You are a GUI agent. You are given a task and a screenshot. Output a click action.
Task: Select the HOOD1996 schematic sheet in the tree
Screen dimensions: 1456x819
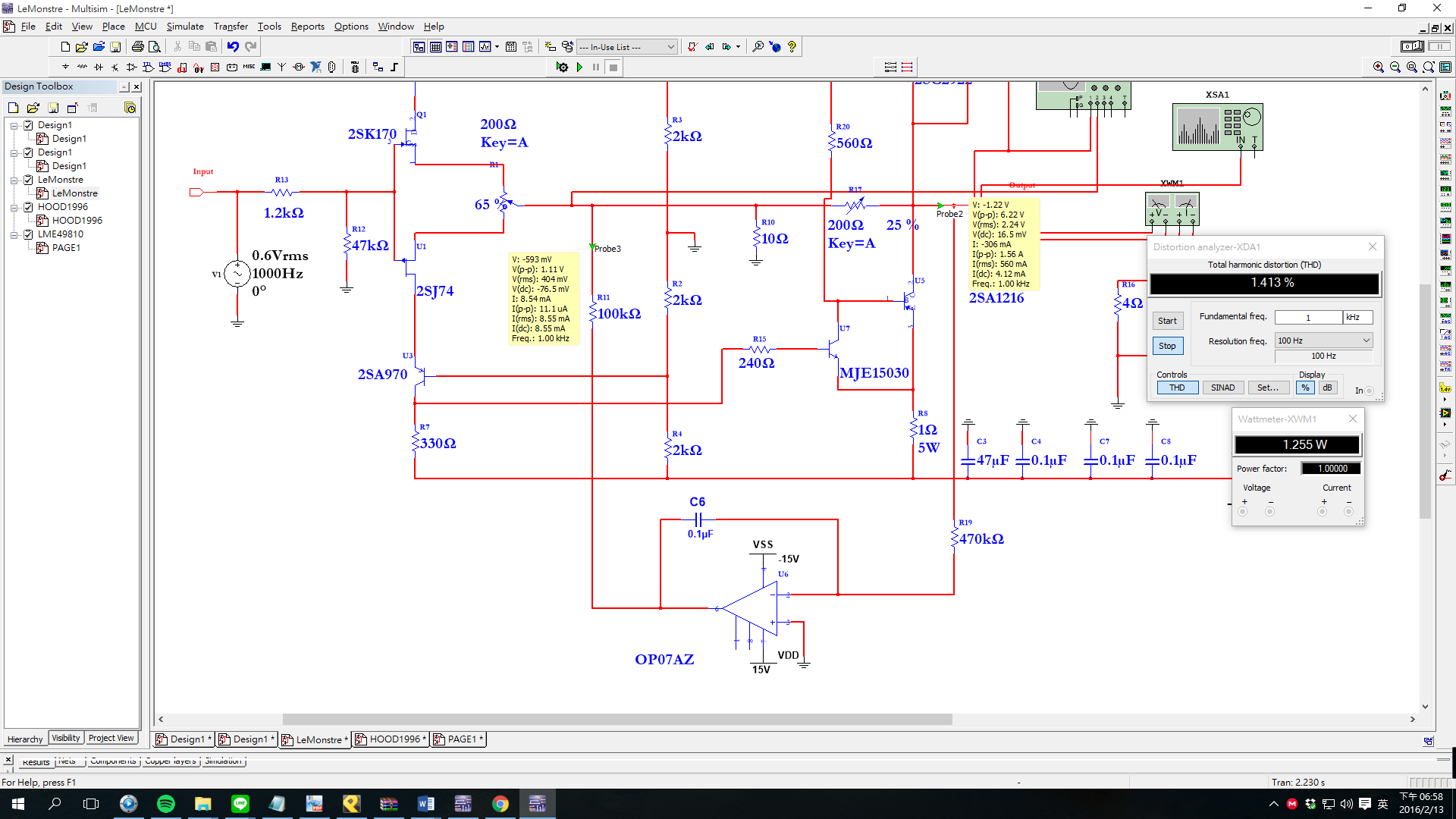tap(77, 221)
